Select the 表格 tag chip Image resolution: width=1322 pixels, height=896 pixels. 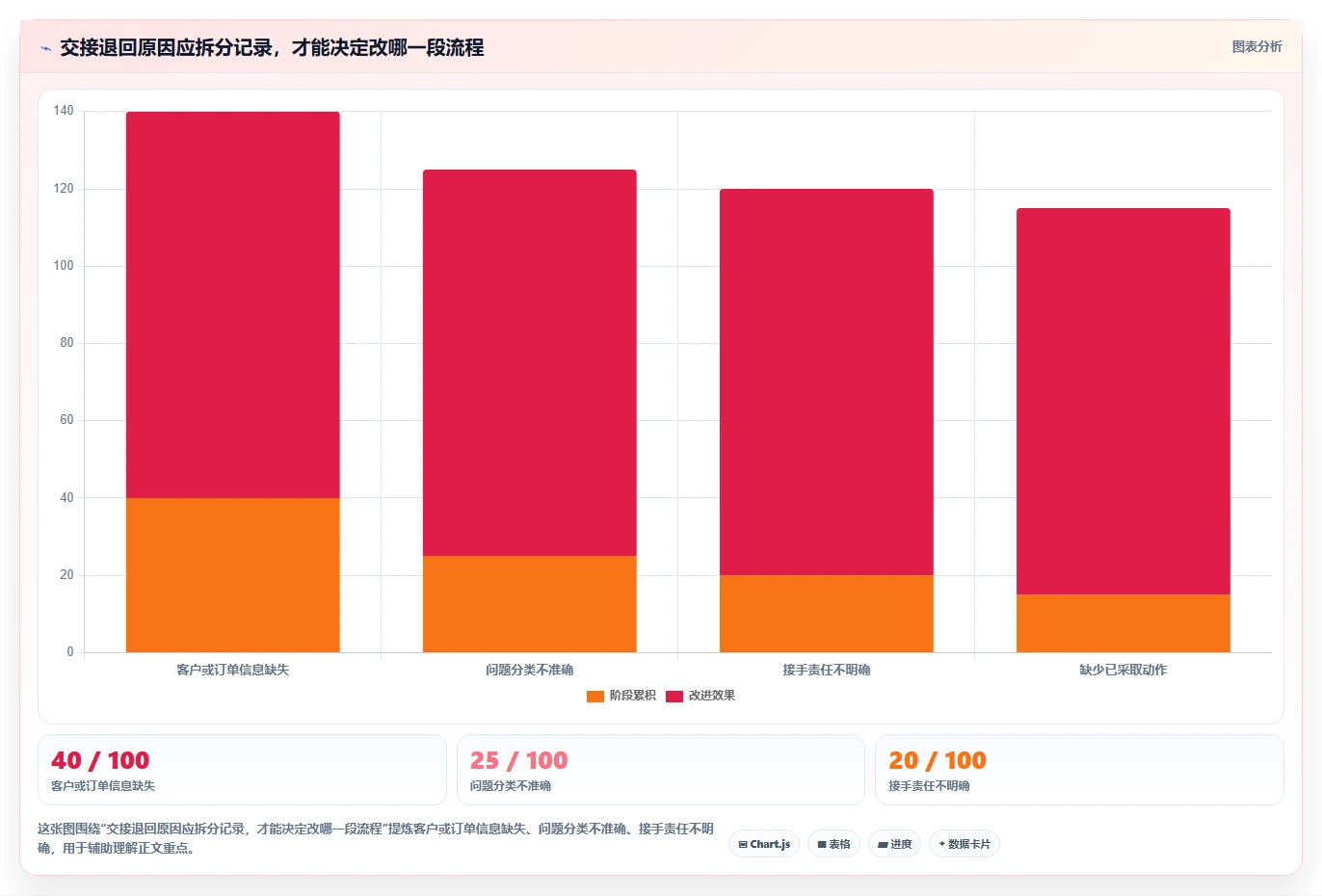[x=834, y=844]
